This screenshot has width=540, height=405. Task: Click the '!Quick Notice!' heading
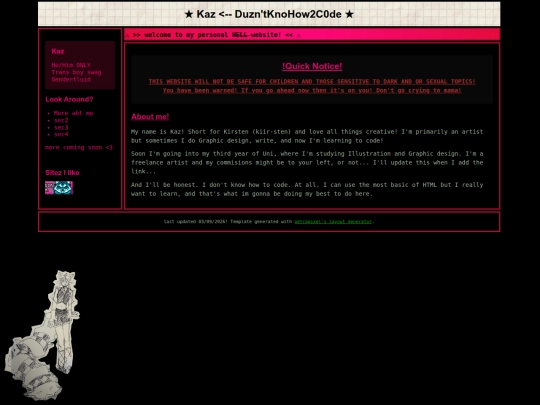[x=312, y=66]
